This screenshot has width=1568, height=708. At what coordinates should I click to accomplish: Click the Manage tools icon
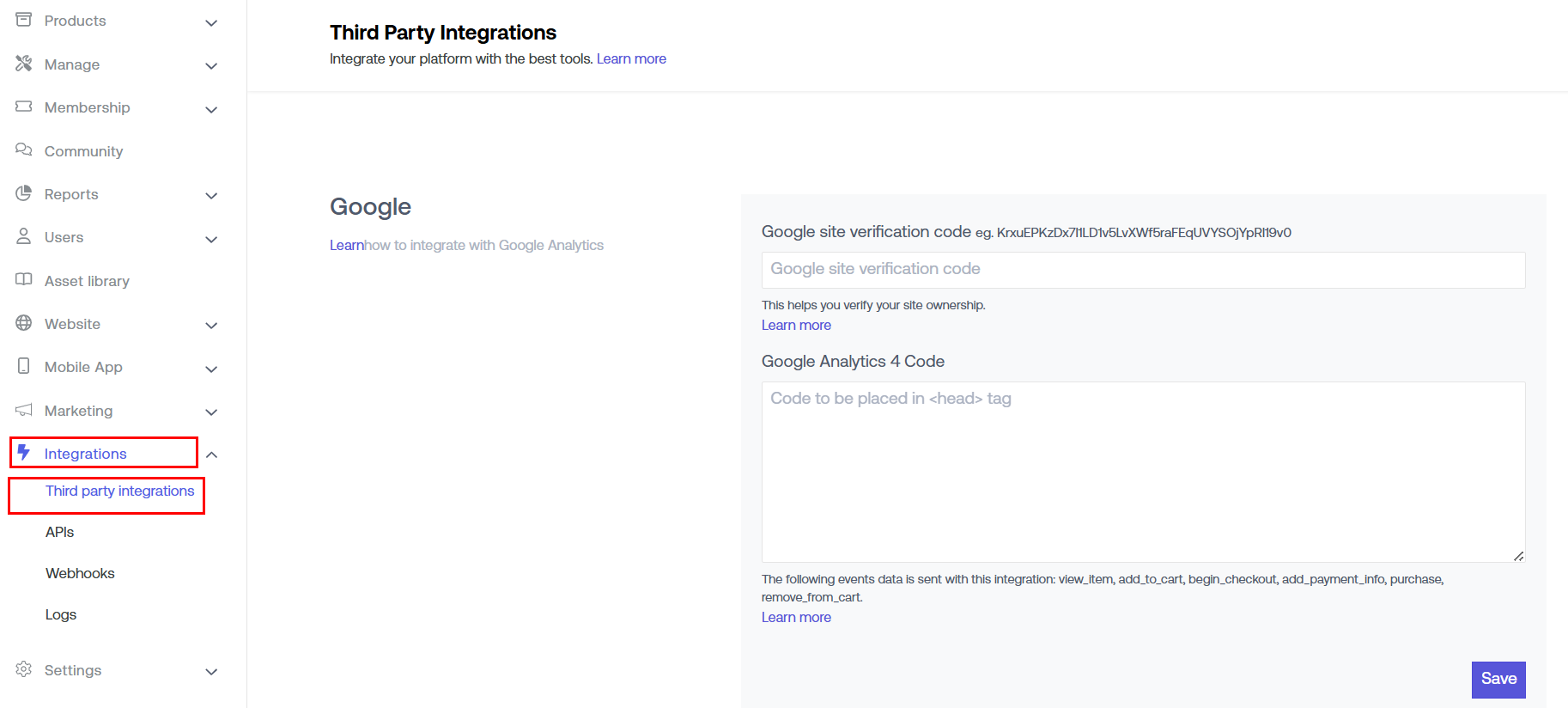tap(24, 64)
